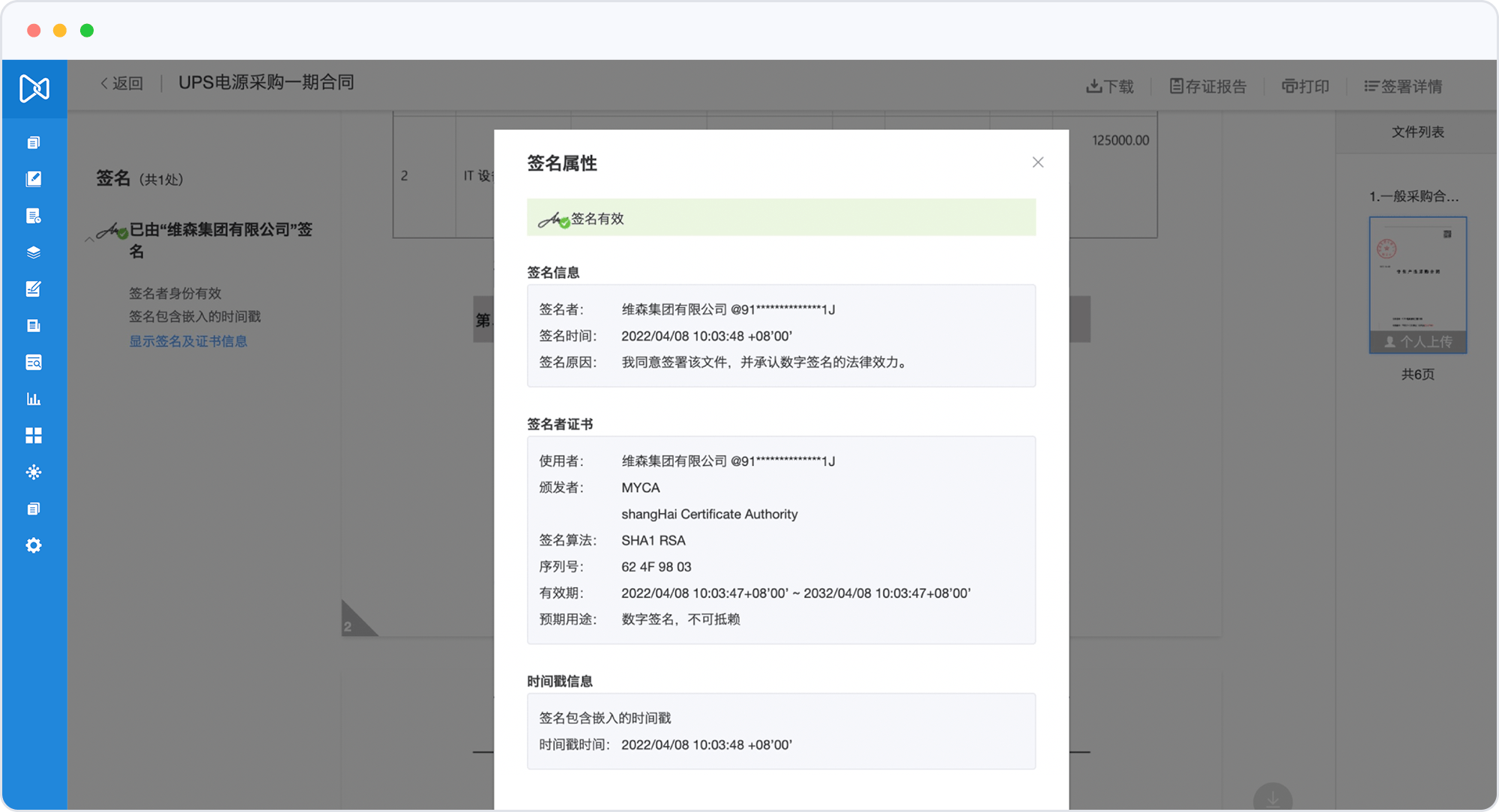Click the app logo in the sidebar
The width and height of the screenshot is (1499, 812).
point(34,88)
